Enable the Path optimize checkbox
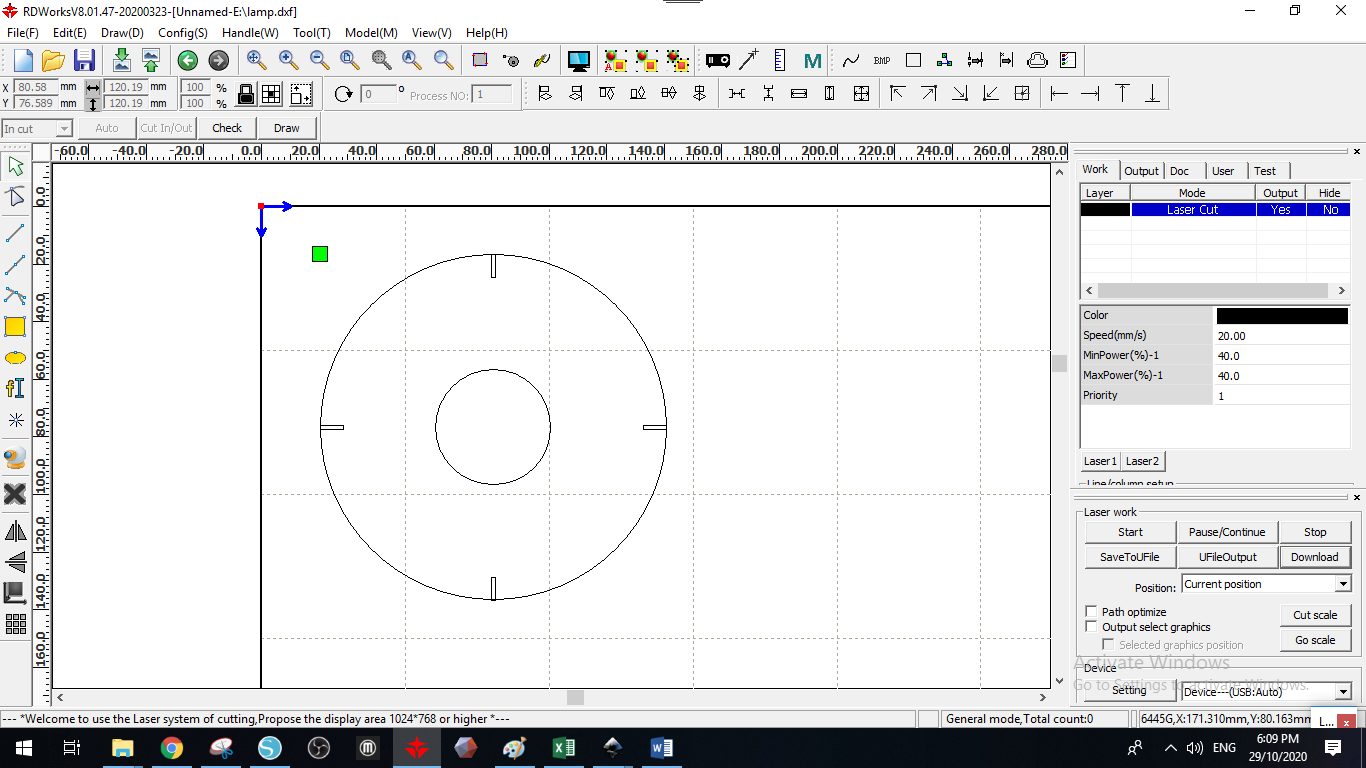 tap(1091, 611)
